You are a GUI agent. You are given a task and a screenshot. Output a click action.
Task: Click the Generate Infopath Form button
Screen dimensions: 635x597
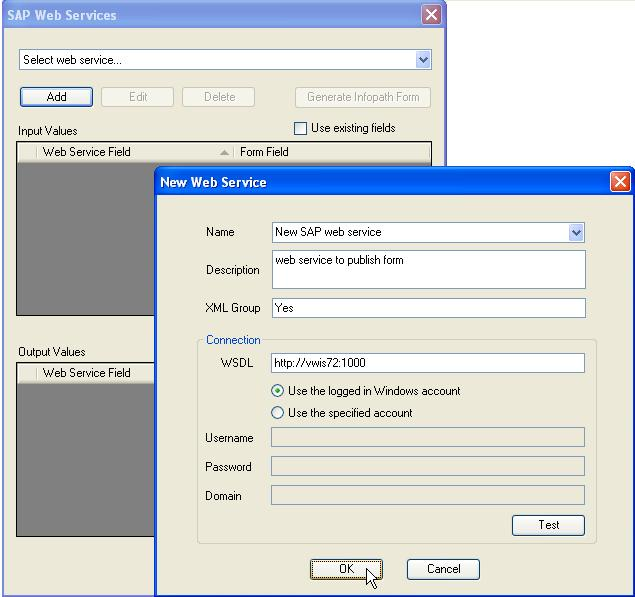coord(363,97)
